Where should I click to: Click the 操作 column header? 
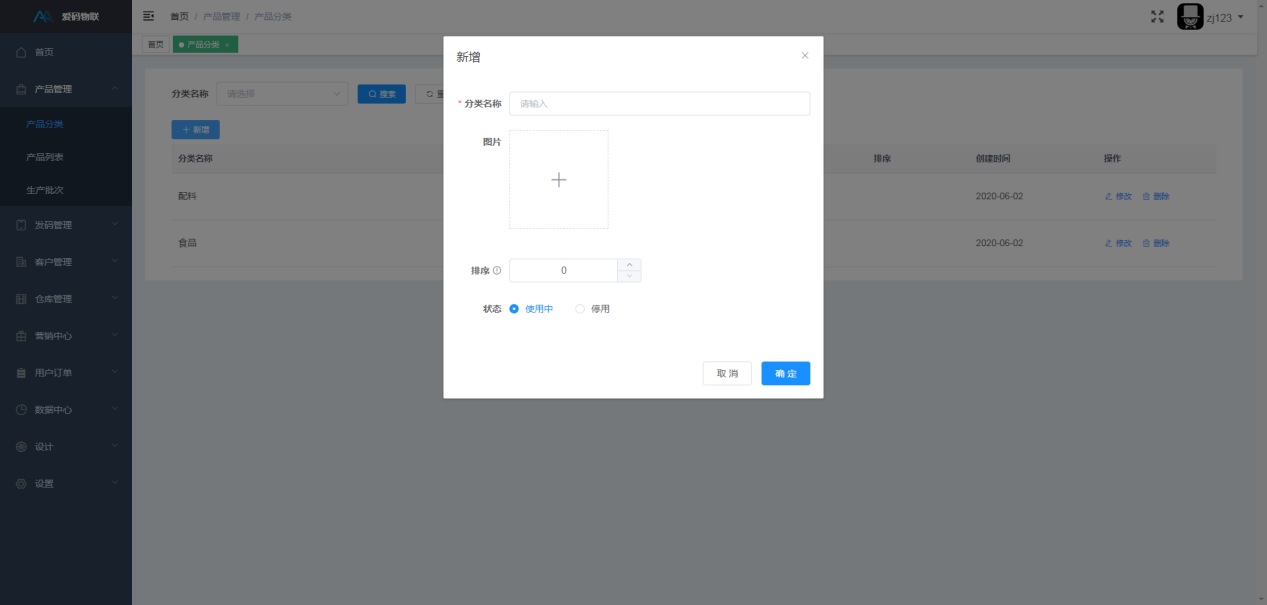point(1112,159)
